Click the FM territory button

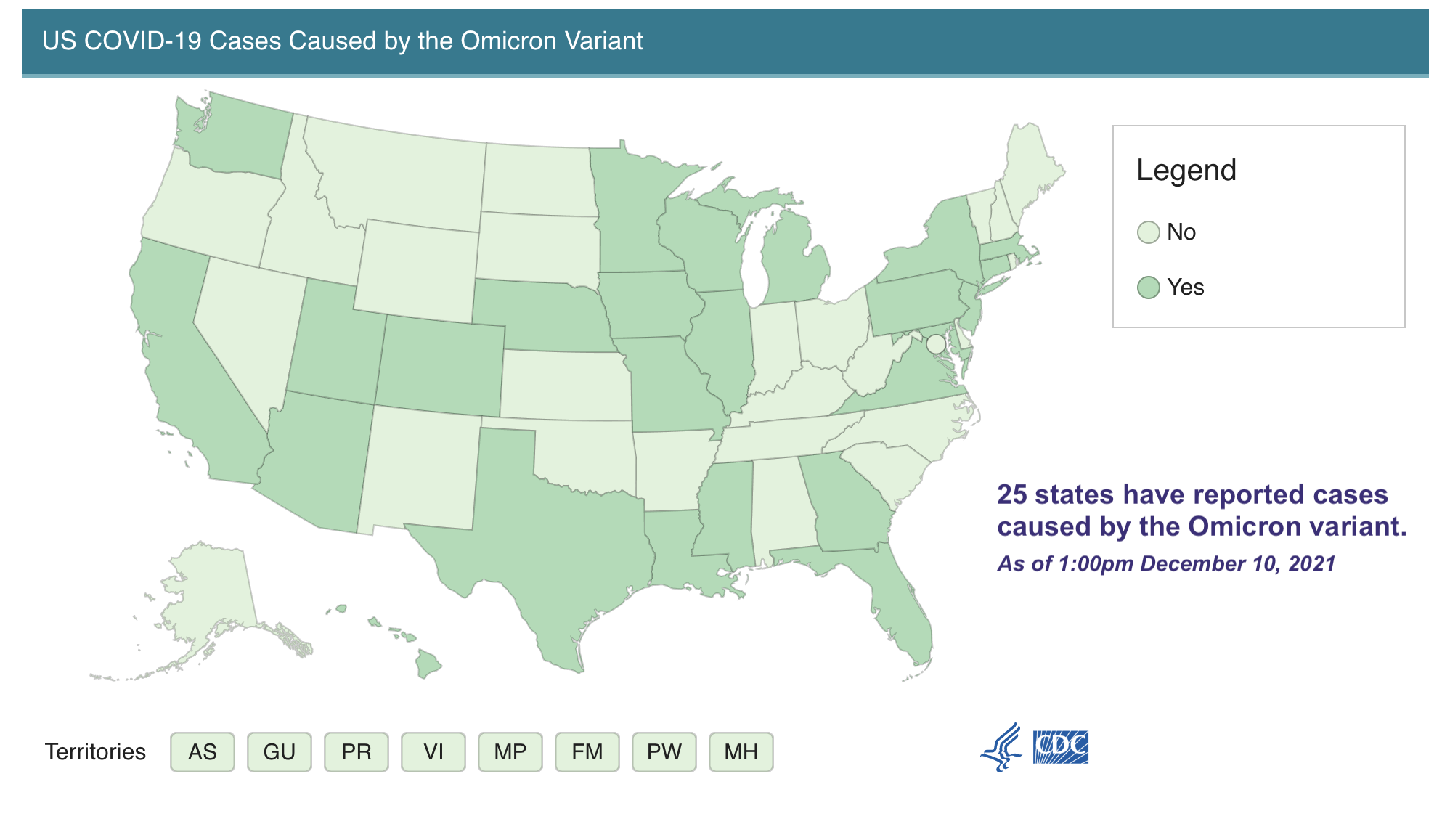(x=587, y=751)
